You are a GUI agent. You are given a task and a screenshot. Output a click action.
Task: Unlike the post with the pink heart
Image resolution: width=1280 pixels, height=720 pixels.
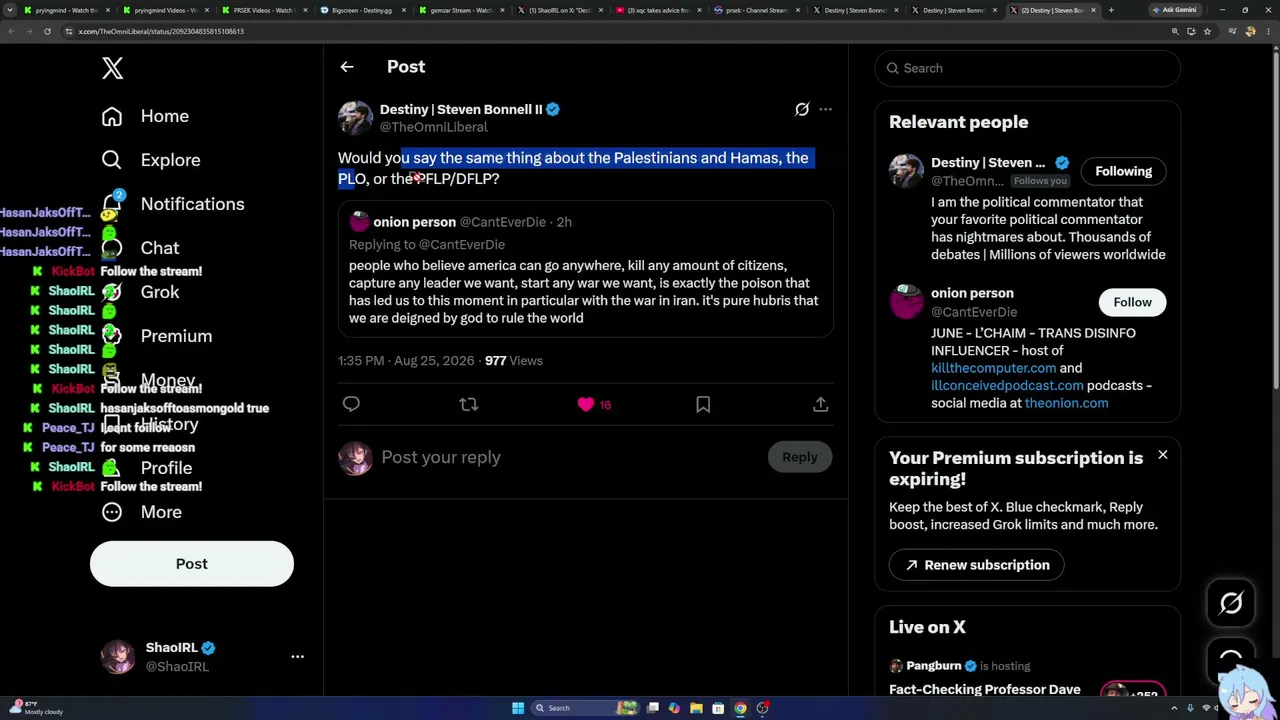(x=586, y=404)
